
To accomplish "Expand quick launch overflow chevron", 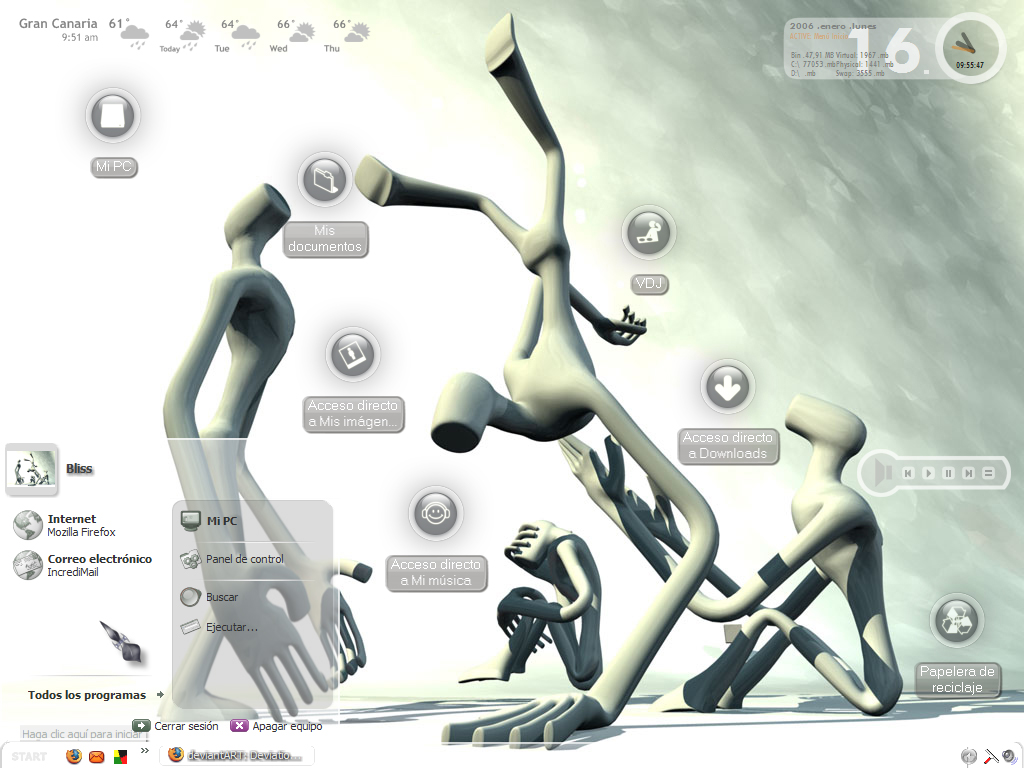I will (145, 751).
